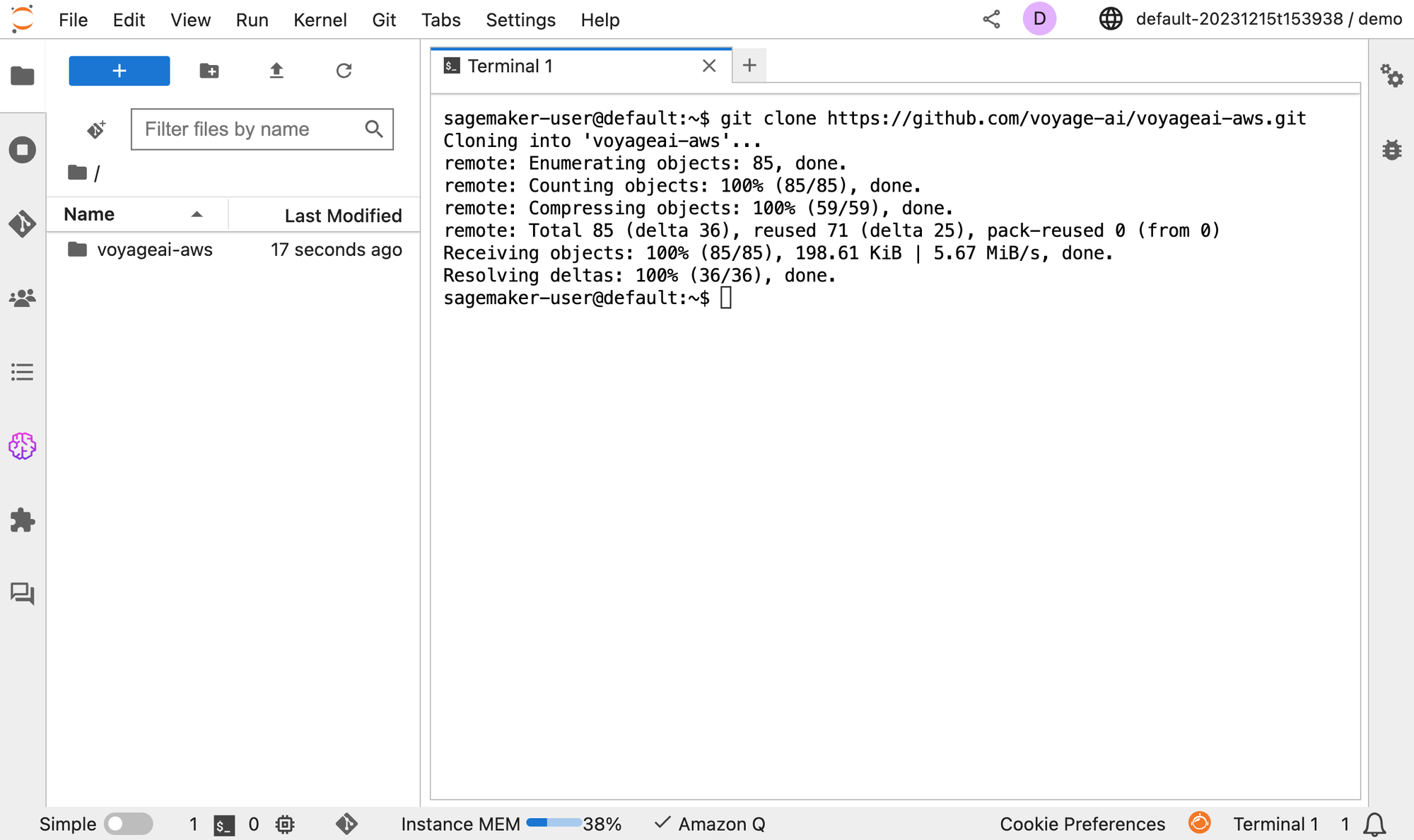Screen dimensions: 1414x840
Task: Click the Debugger/bug icon in sidebar
Action: 1392,151
